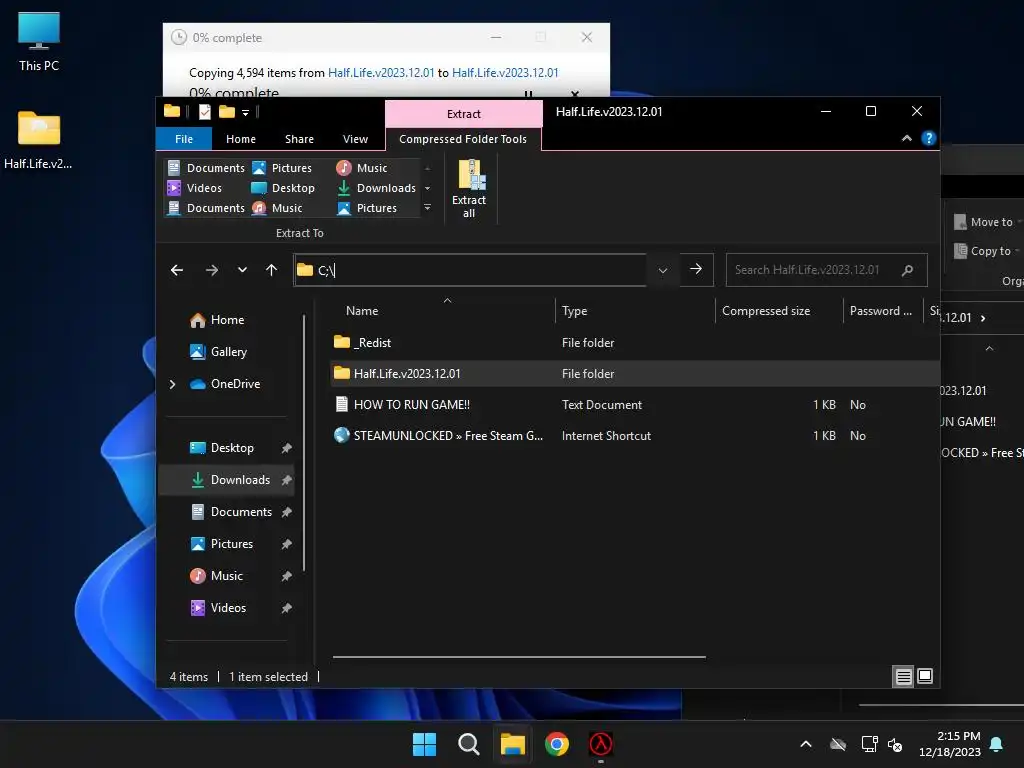The image size is (1024, 768).
Task: Expand the OneDrive tree node
Action: [x=172, y=384]
